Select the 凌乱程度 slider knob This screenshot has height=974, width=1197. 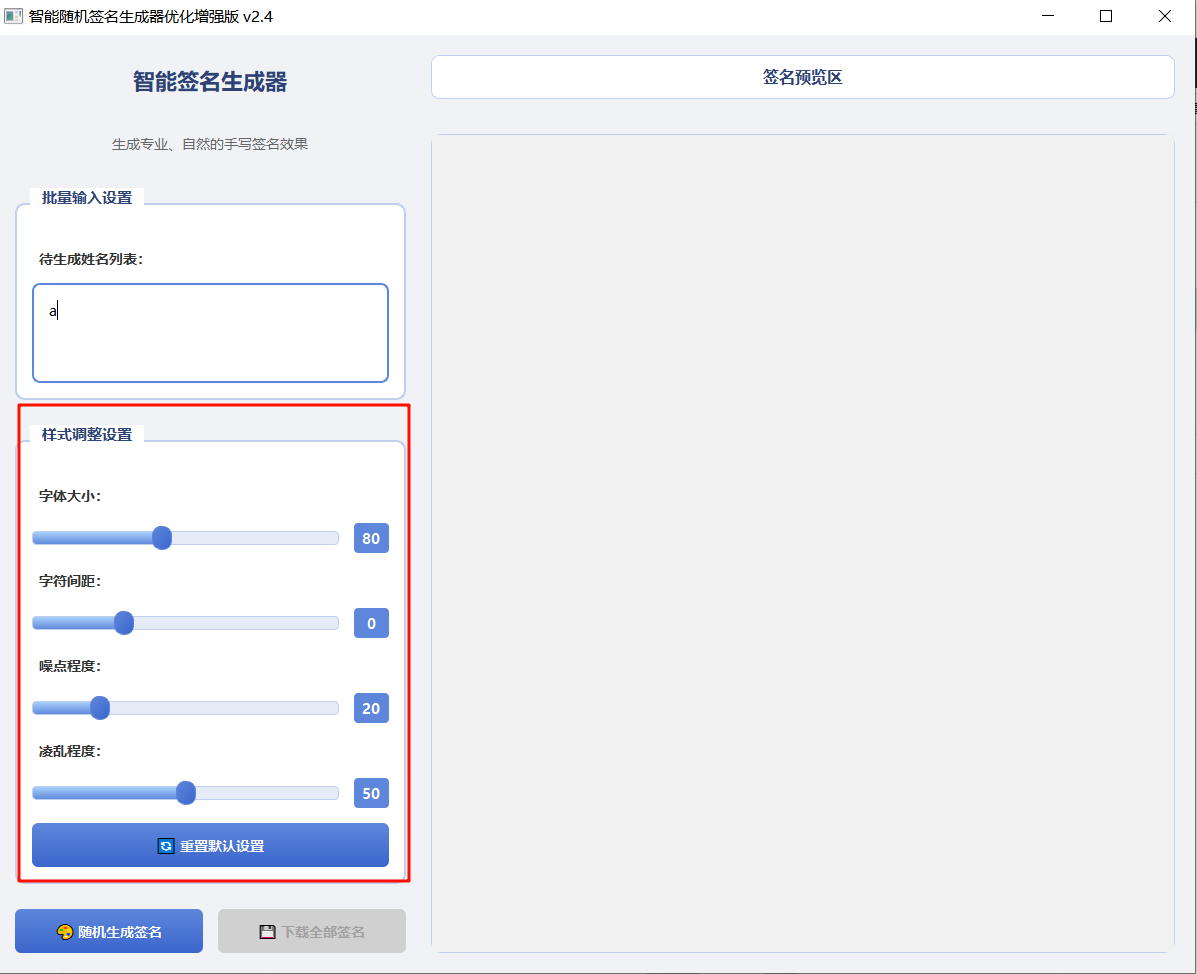pos(185,793)
